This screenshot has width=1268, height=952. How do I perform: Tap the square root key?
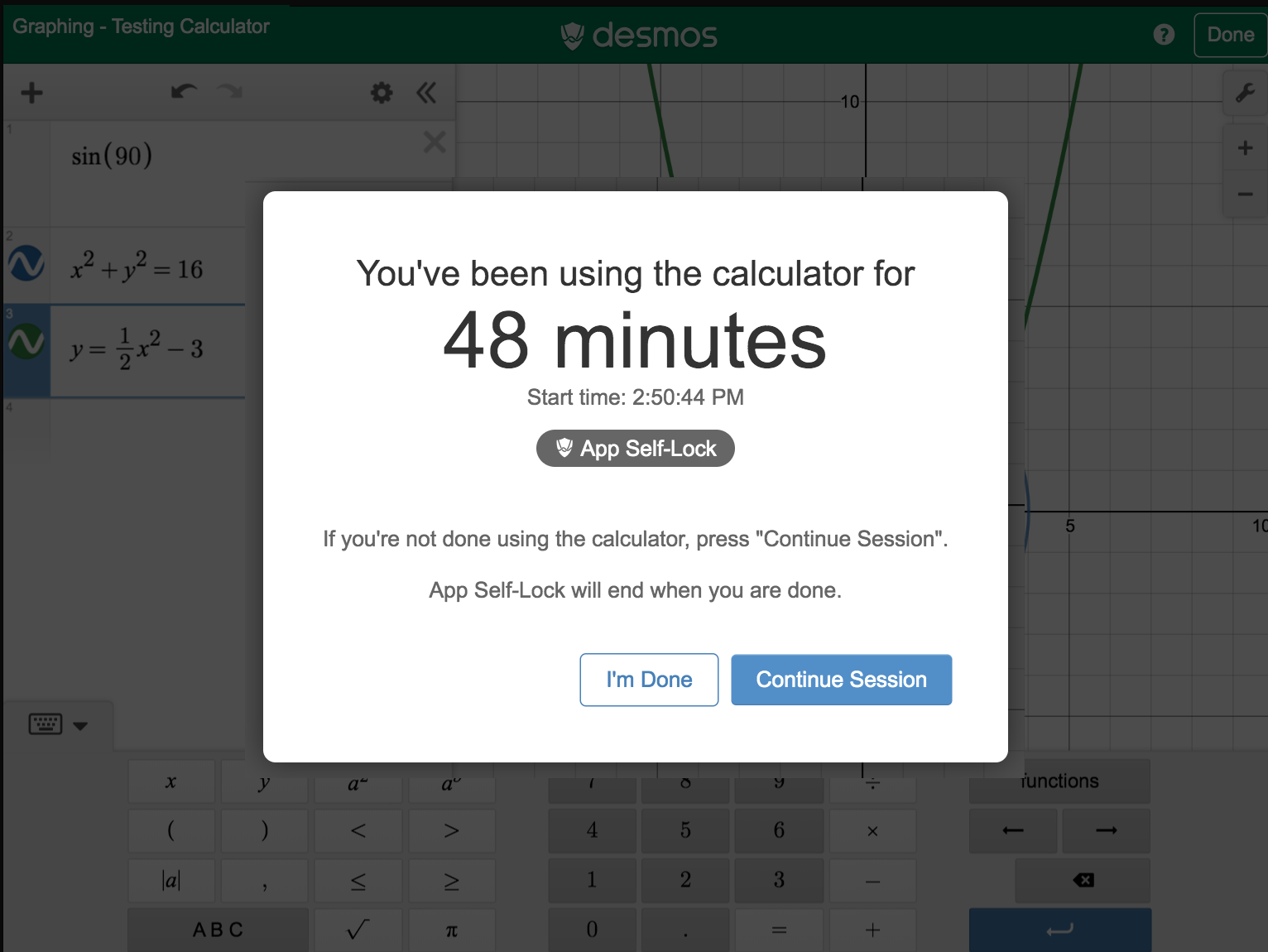(358, 930)
